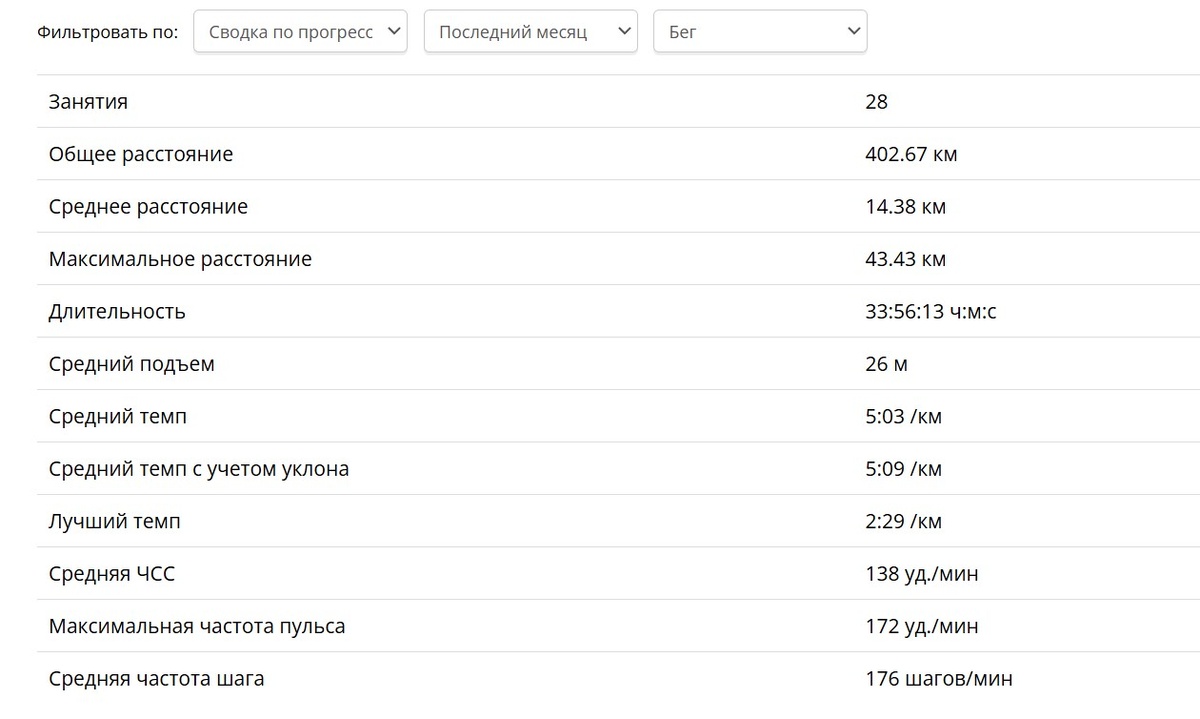Click the chevron on the Сводка по прогресс dropdown
This screenshot has height=719, width=1200.
coord(394,31)
